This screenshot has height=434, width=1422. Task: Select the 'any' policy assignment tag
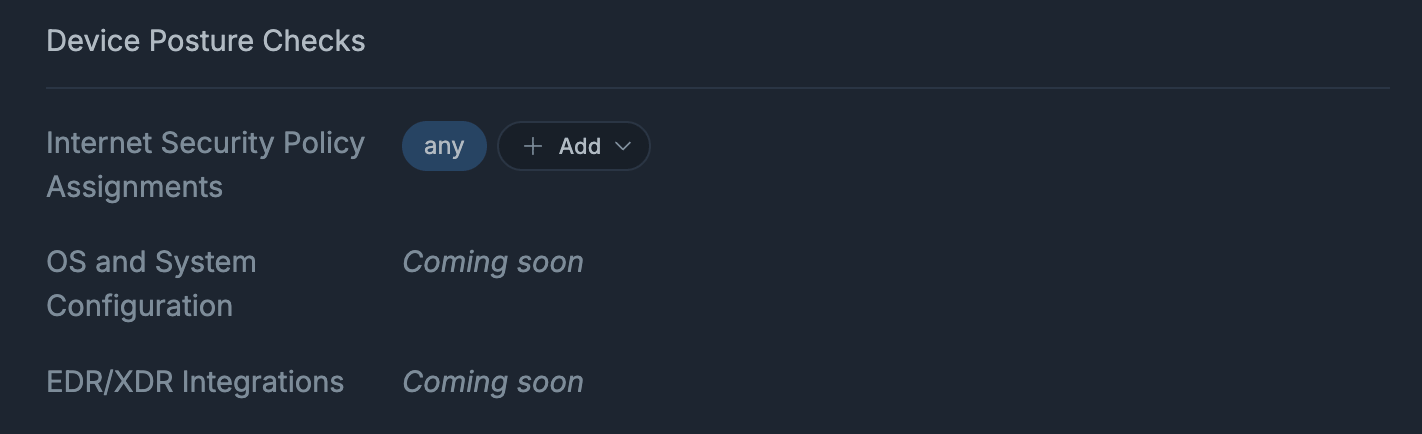point(444,146)
